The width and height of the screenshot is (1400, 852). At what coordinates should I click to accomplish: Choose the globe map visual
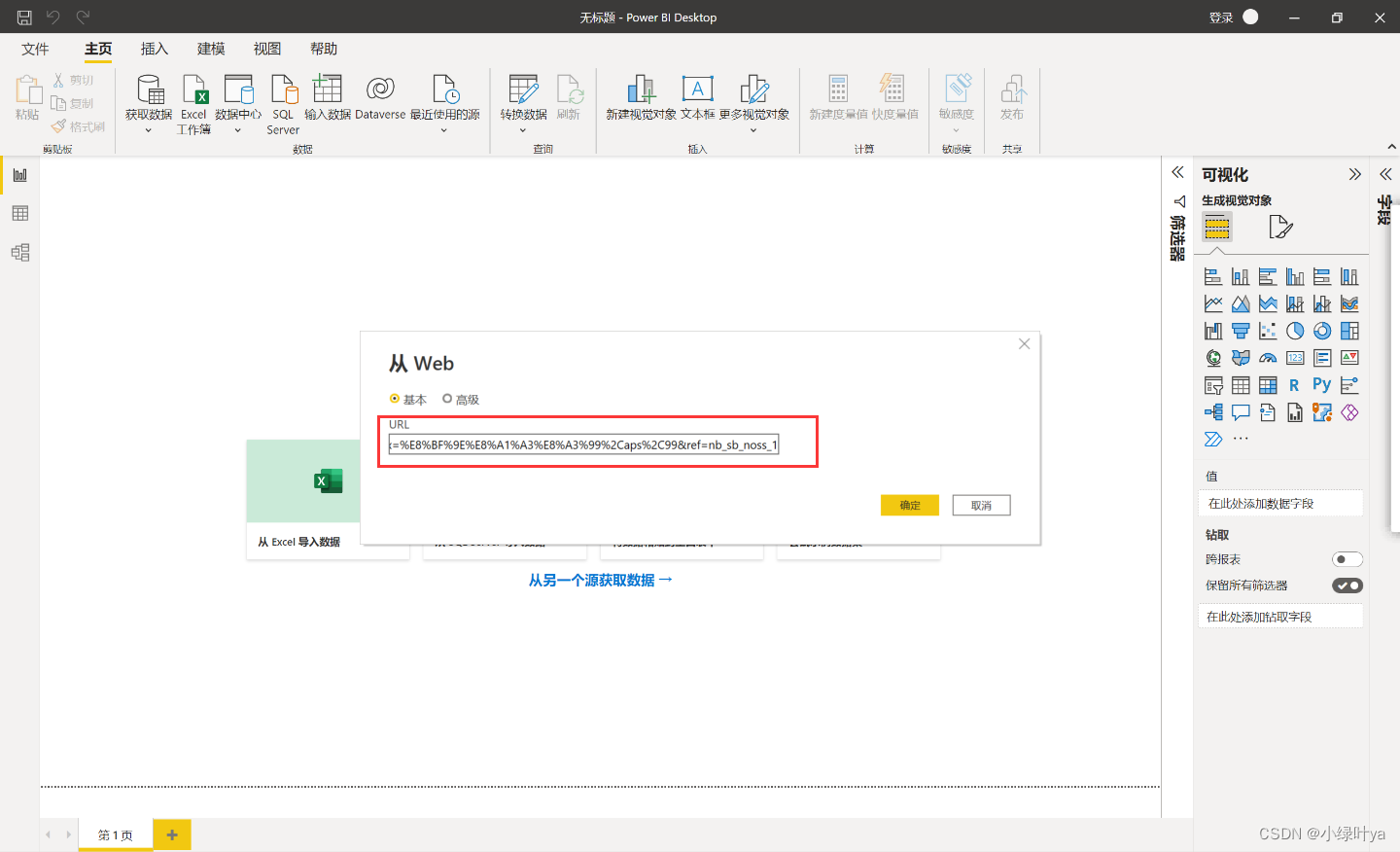[x=1213, y=358]
